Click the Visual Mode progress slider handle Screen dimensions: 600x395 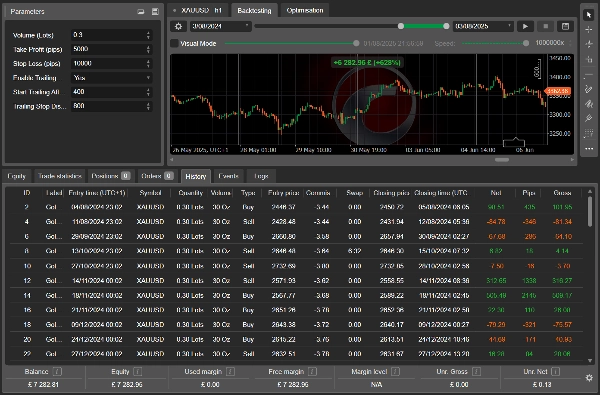pos(356,43)
